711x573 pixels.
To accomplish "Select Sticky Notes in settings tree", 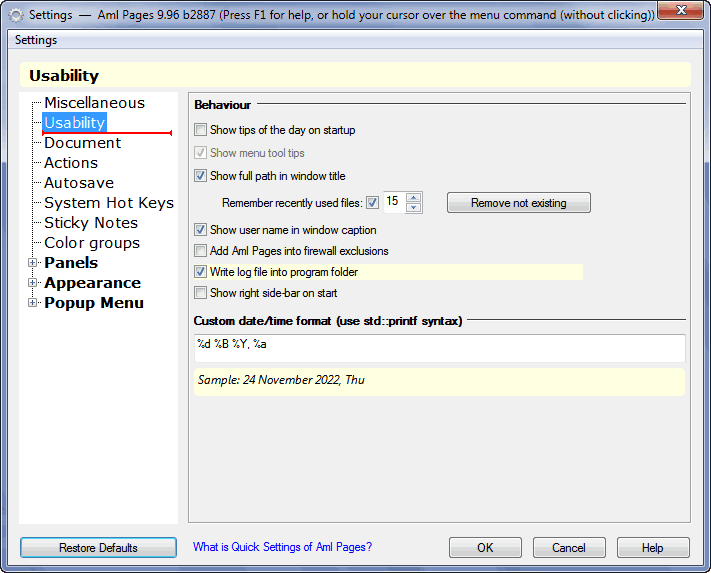I will pyautogui.click(x=91, y=223).
